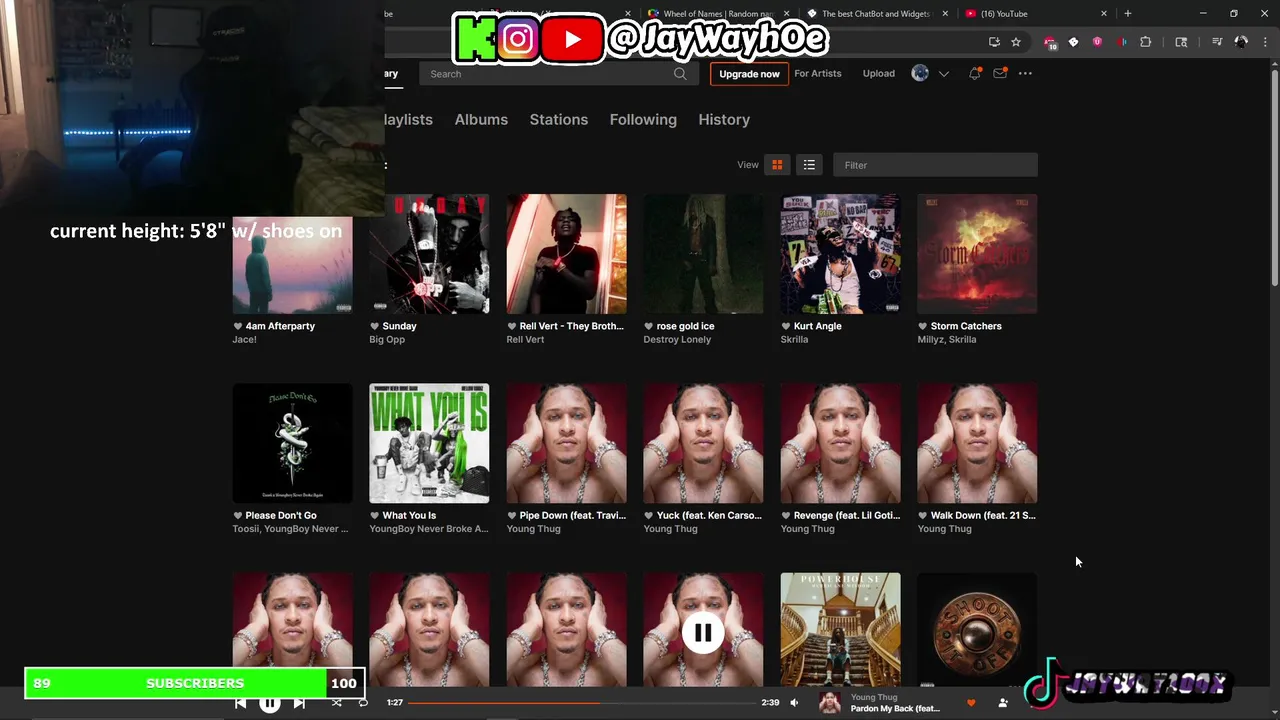The height and width of the screenshot is (720, 1280).
Task: Open rose gold ice cover art
Action: click(703, 254)
